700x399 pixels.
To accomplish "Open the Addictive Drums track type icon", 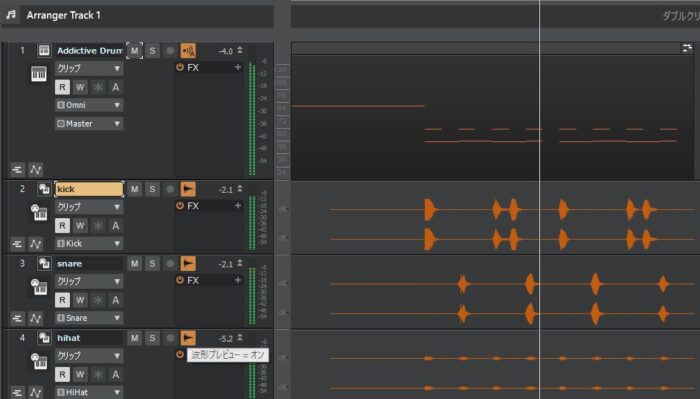I will click(44, 50).
